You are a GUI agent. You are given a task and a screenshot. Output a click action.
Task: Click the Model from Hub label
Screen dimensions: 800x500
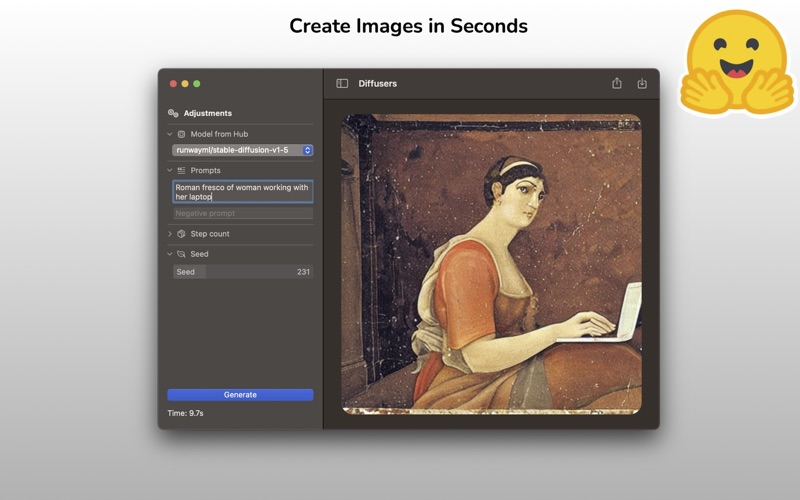coord(219,134)
